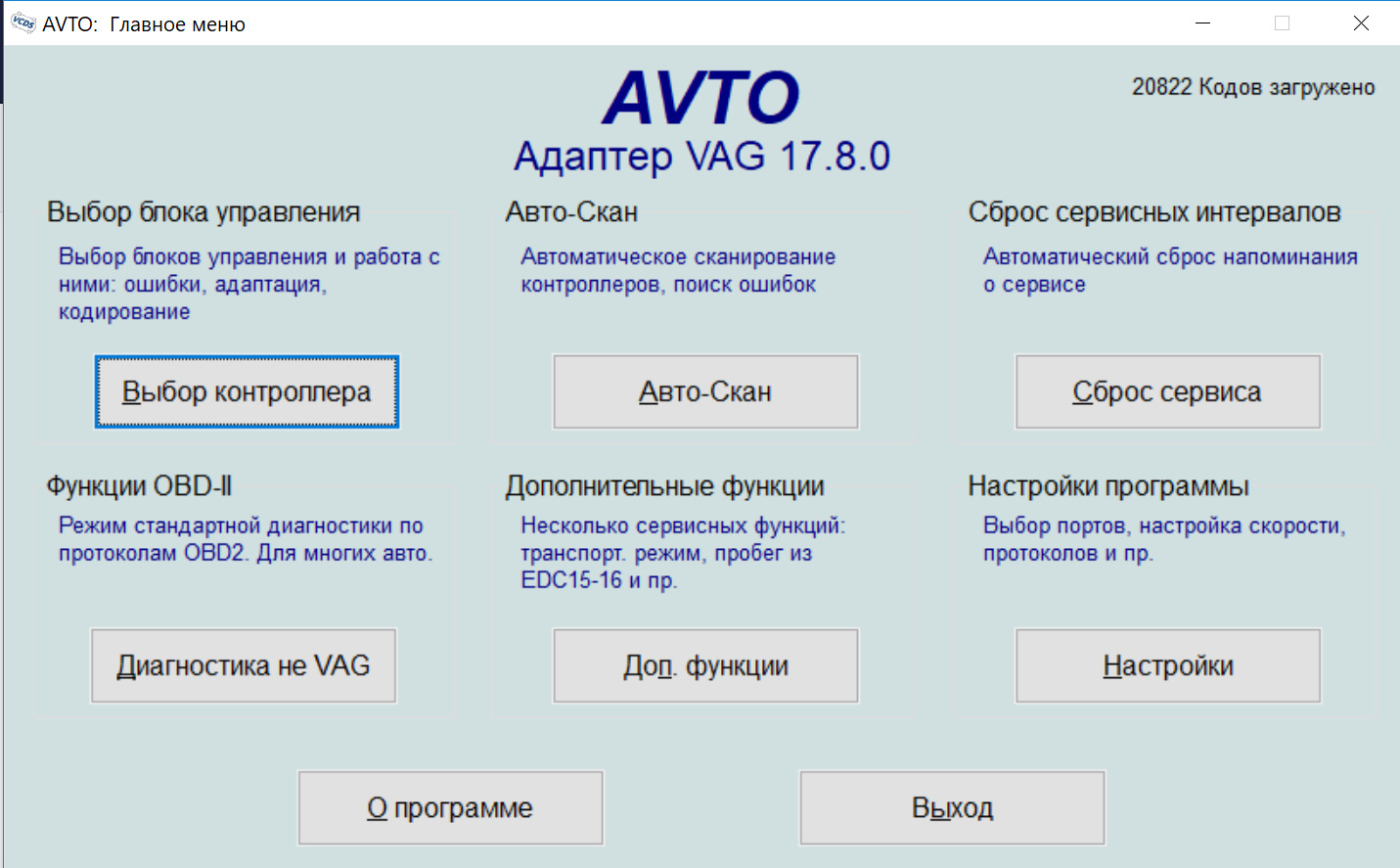Click the Выход button to exit
The width and height of the screenshot is (1400, 868).
click(952, 807)
